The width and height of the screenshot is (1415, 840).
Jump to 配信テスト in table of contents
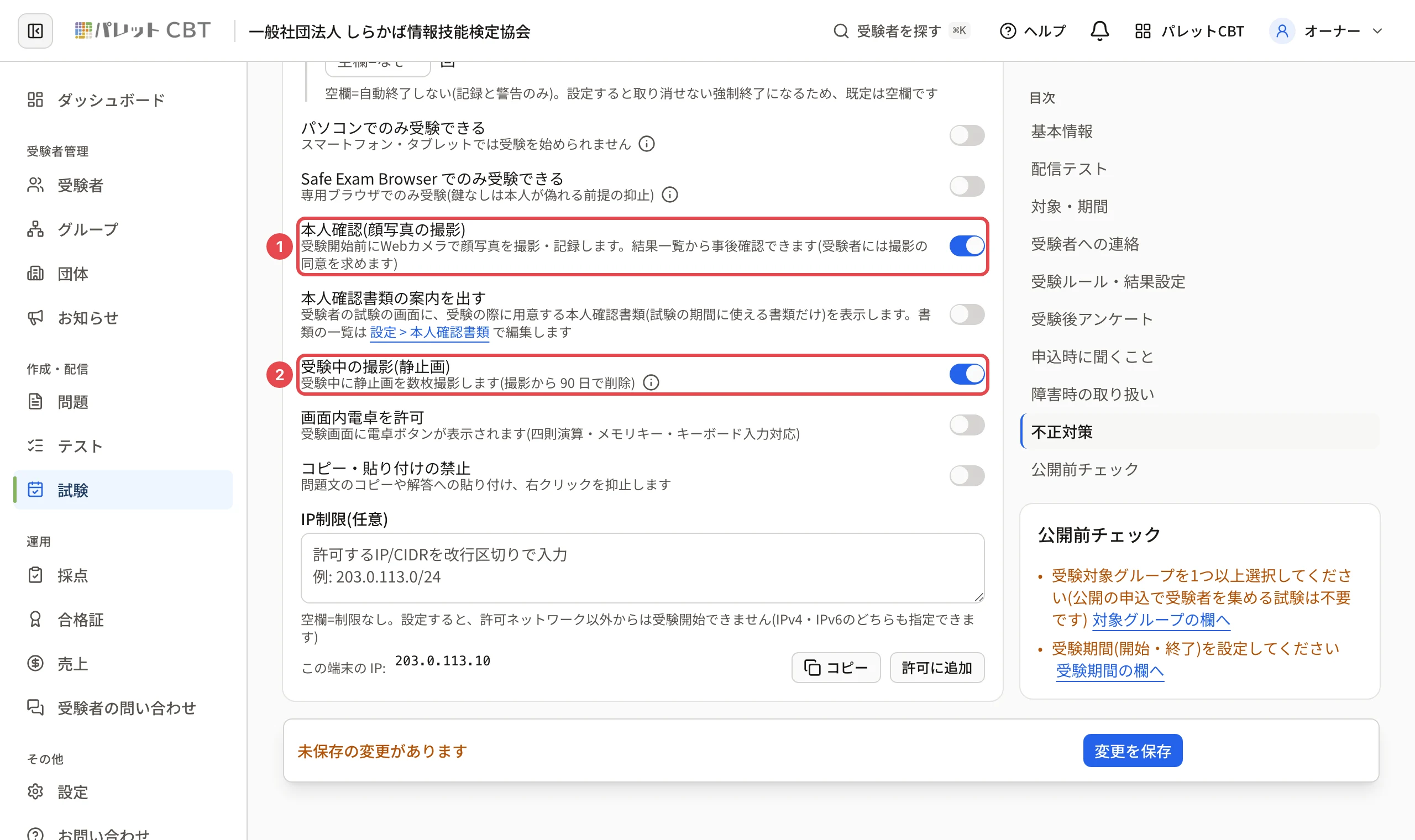(1068, 169)
